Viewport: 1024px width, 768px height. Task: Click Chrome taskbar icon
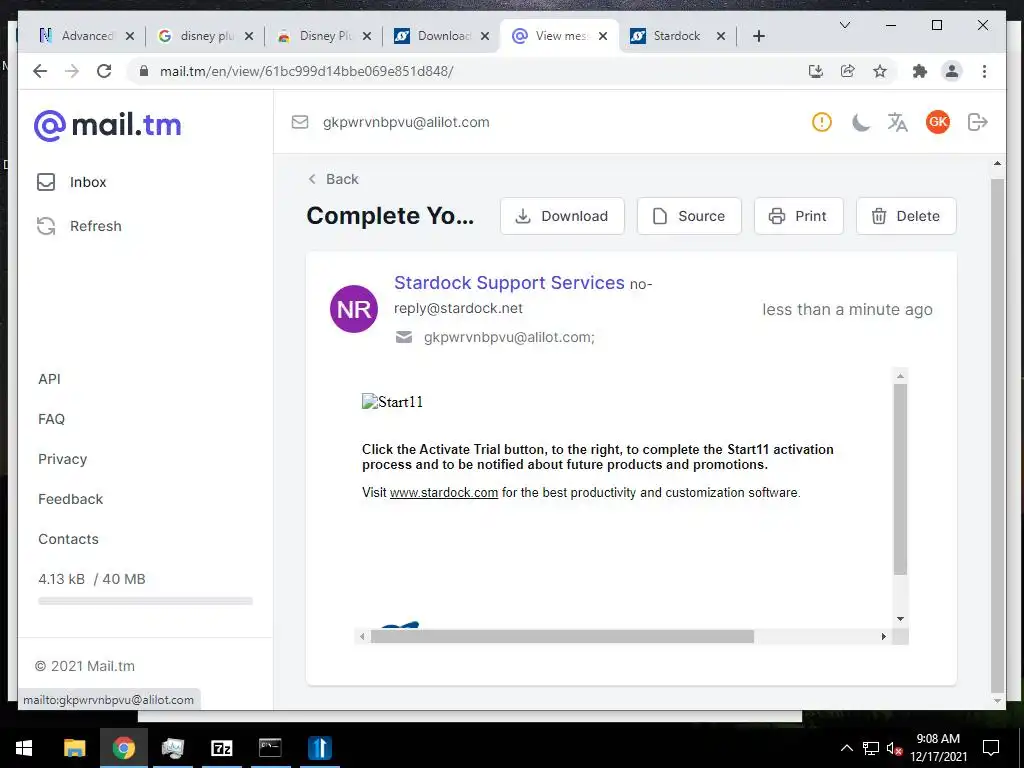[x=123, y=748]
